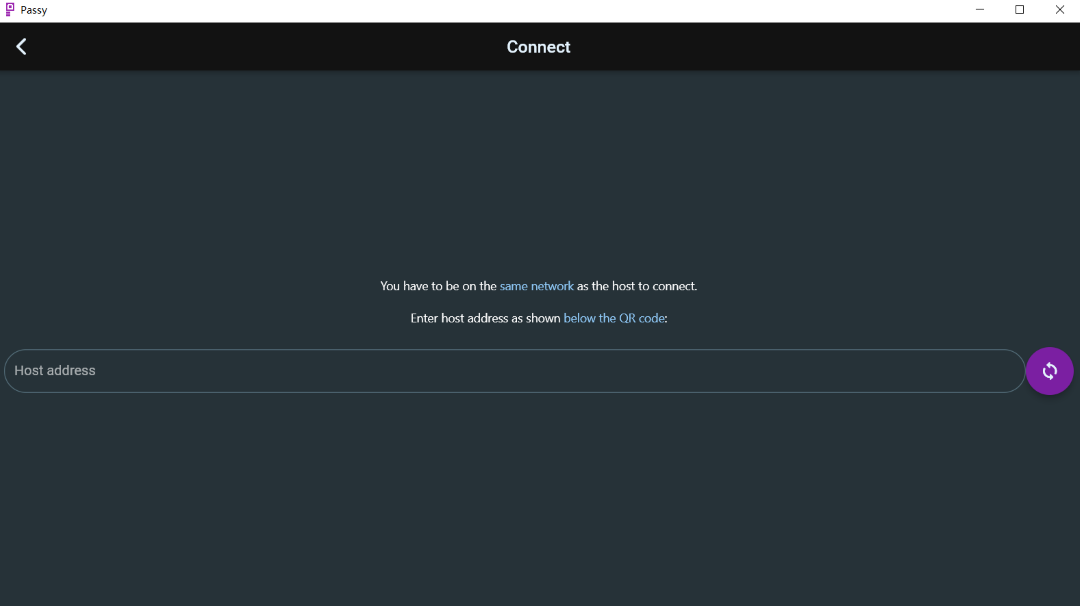Click the "Passy" window title text

tap(34, 10)
